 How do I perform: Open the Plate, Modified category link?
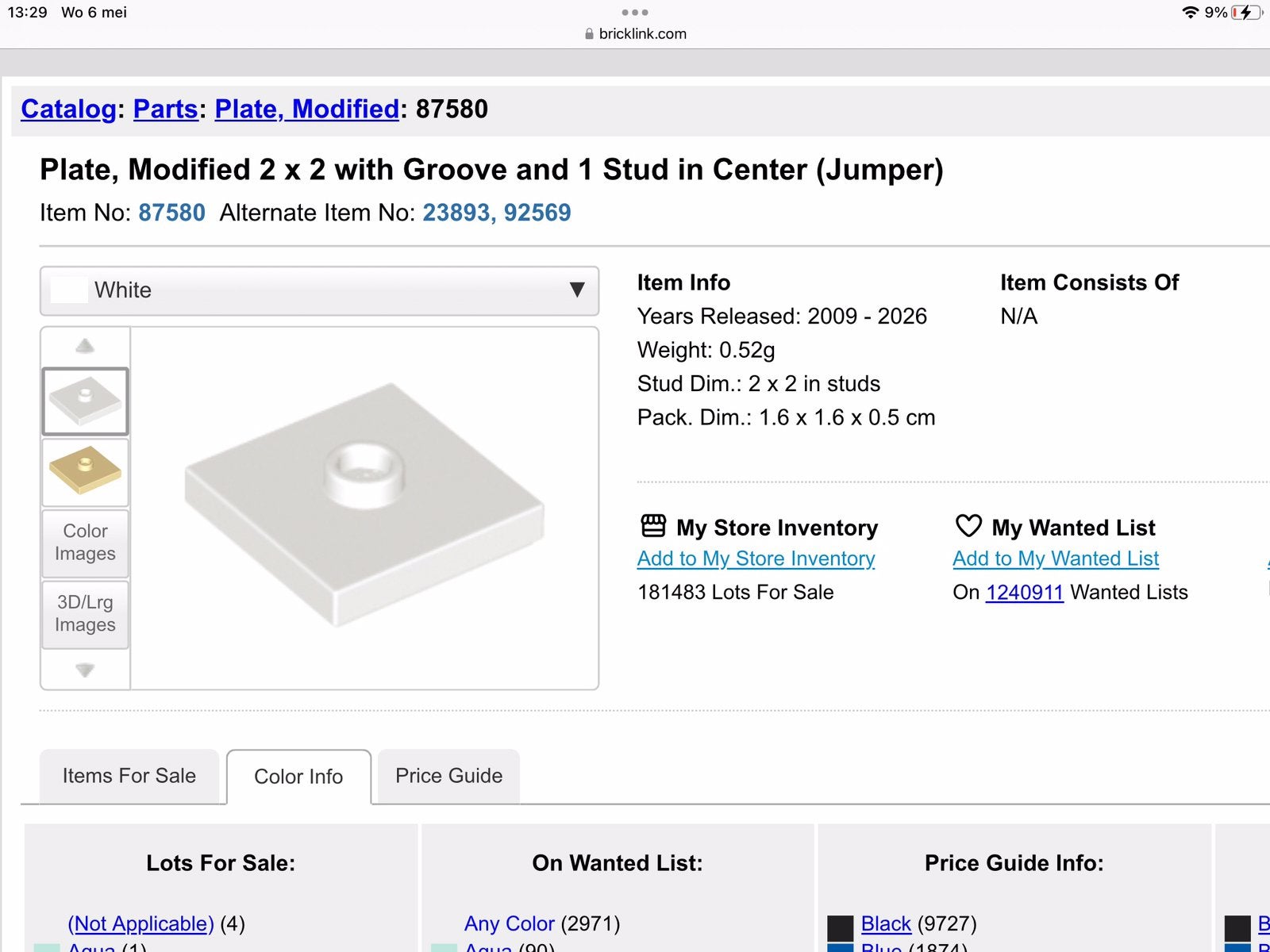coord(306,109)
